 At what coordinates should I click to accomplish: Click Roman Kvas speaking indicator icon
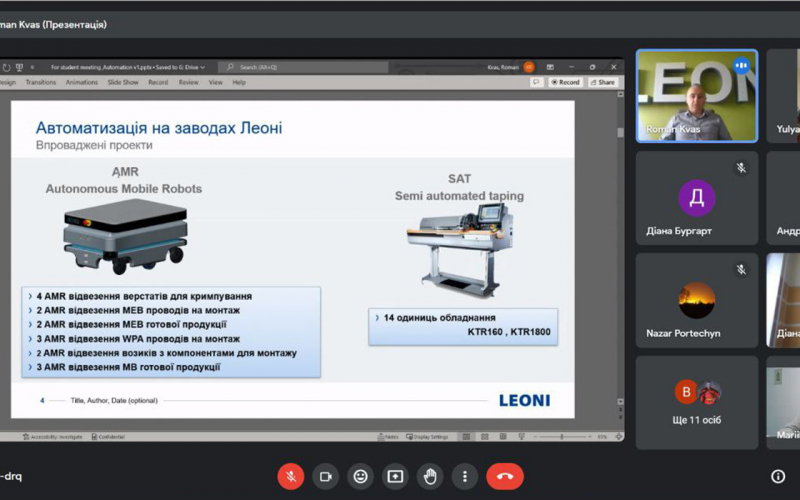(x=741, y=65)
